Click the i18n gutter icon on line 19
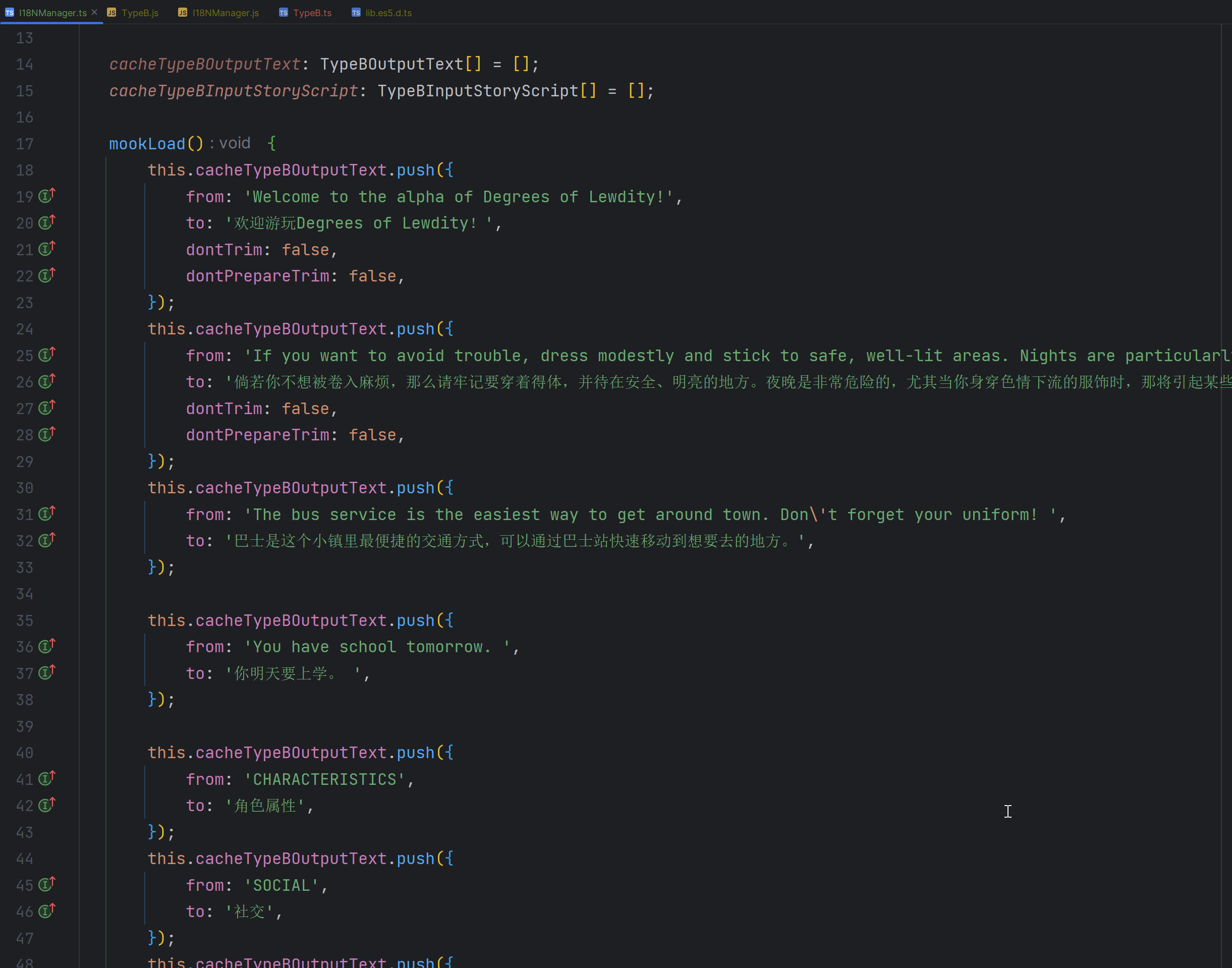Image resolution: width=1232 pixels, height=968 pixels. (x=46, y=196)
